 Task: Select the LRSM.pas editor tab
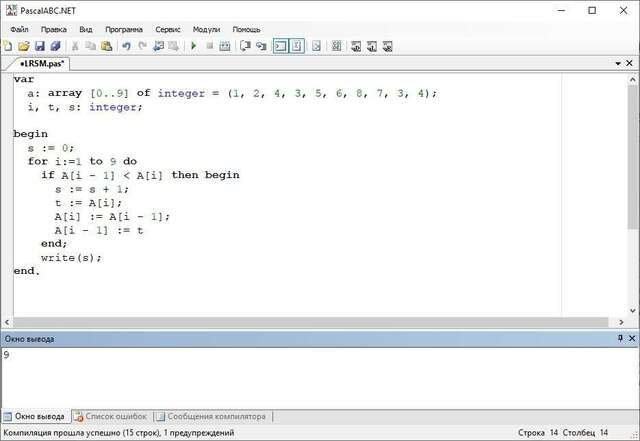pyautogui.click(x=42, y=63)
